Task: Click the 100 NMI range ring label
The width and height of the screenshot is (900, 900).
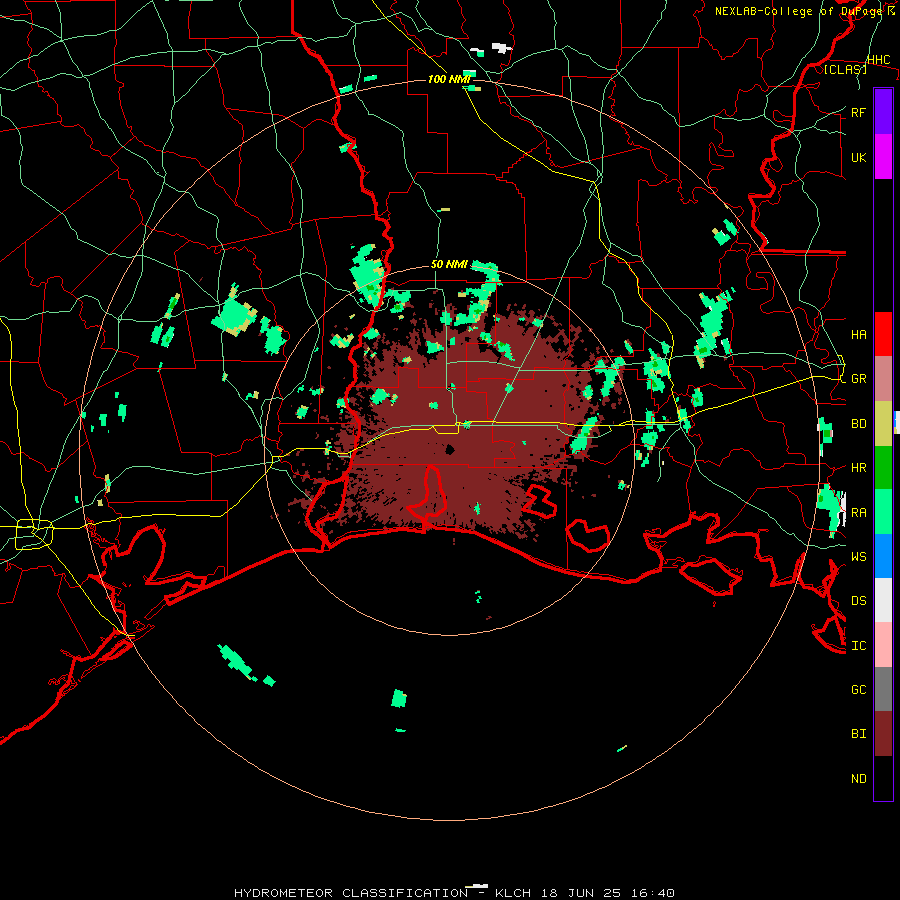Action: tap(448, 79)
